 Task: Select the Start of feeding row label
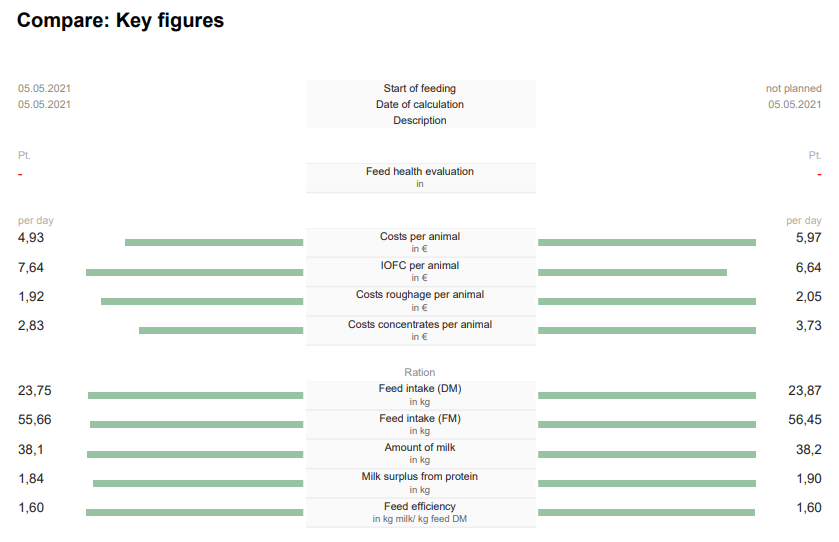(x=420, y=88)
